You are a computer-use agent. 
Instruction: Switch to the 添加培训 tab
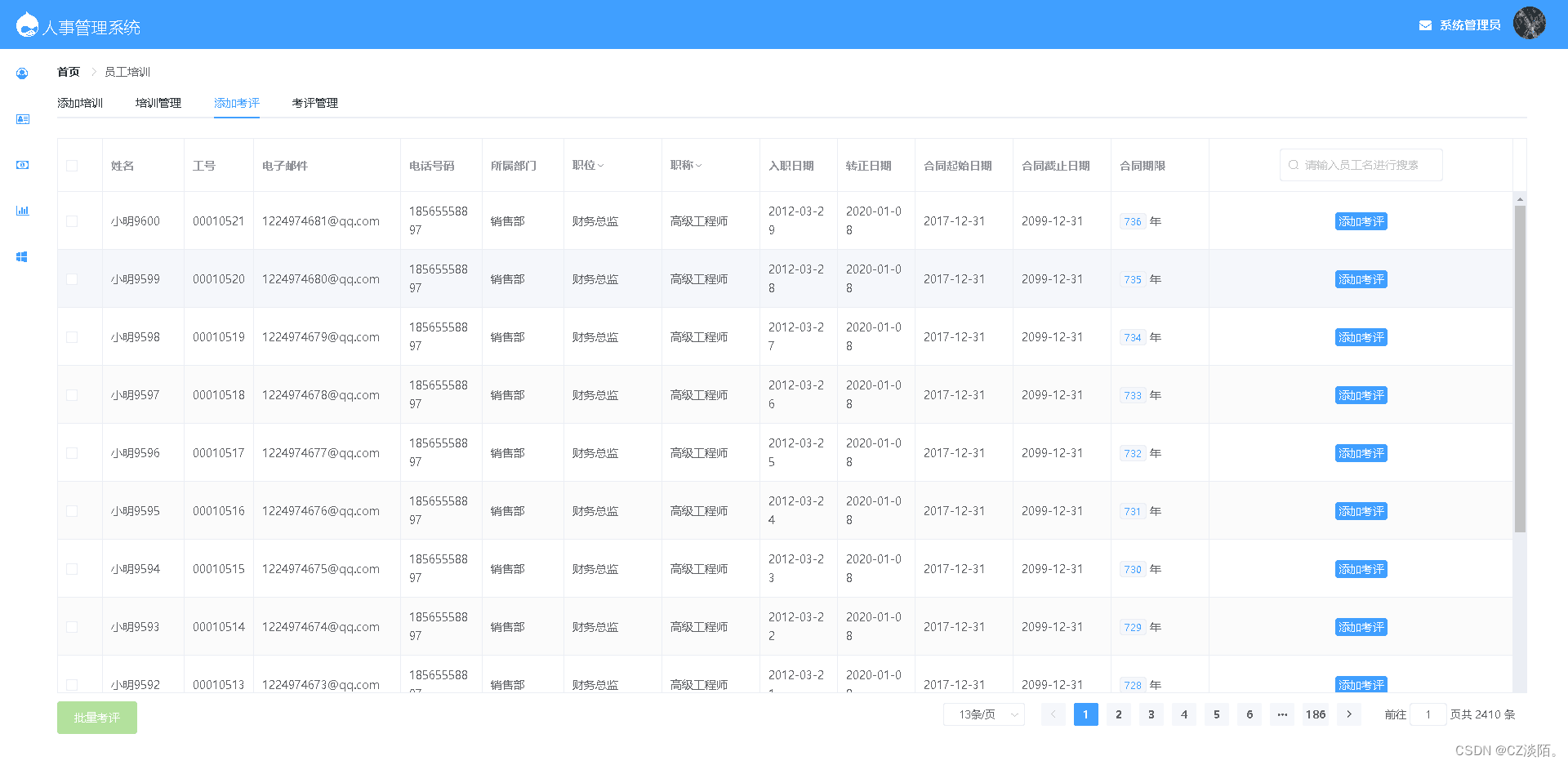click(80, 103)
